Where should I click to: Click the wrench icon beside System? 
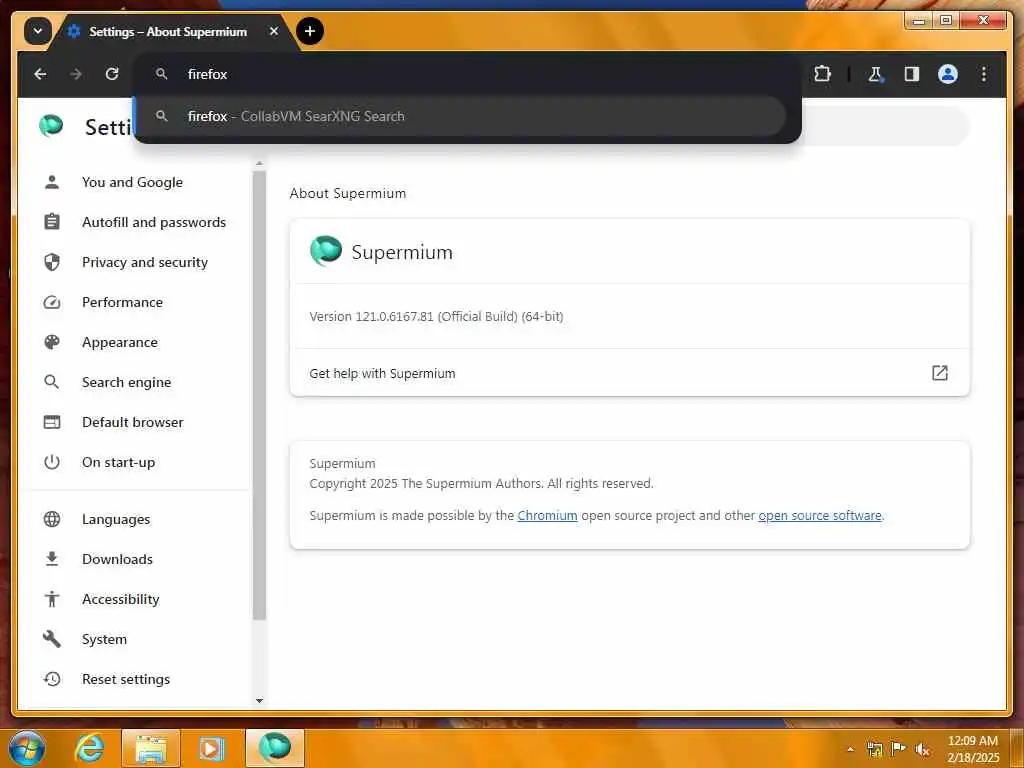click(52, 639)
